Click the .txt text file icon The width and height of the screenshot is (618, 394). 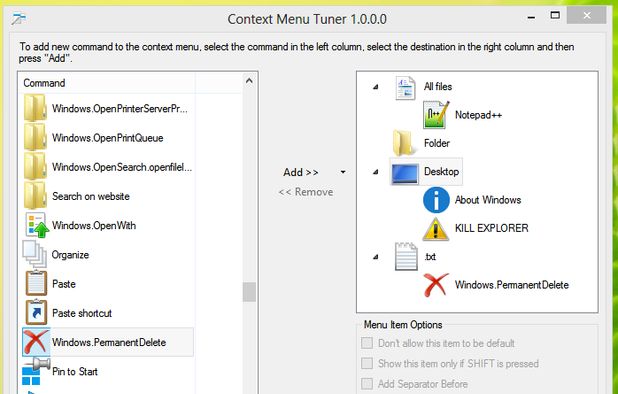point(406,256)
